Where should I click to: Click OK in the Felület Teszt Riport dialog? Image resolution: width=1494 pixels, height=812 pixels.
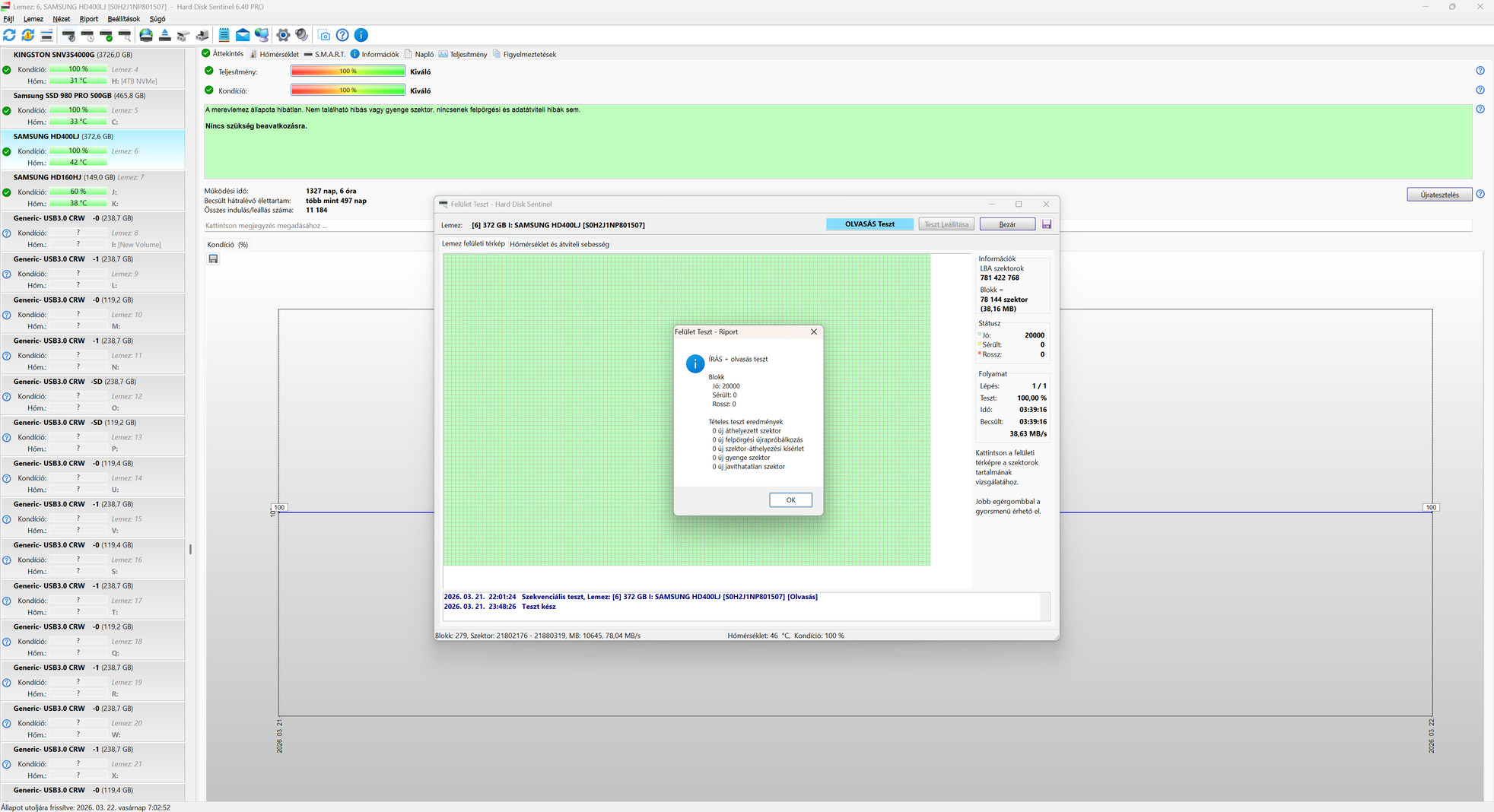(x=790, y=500)
